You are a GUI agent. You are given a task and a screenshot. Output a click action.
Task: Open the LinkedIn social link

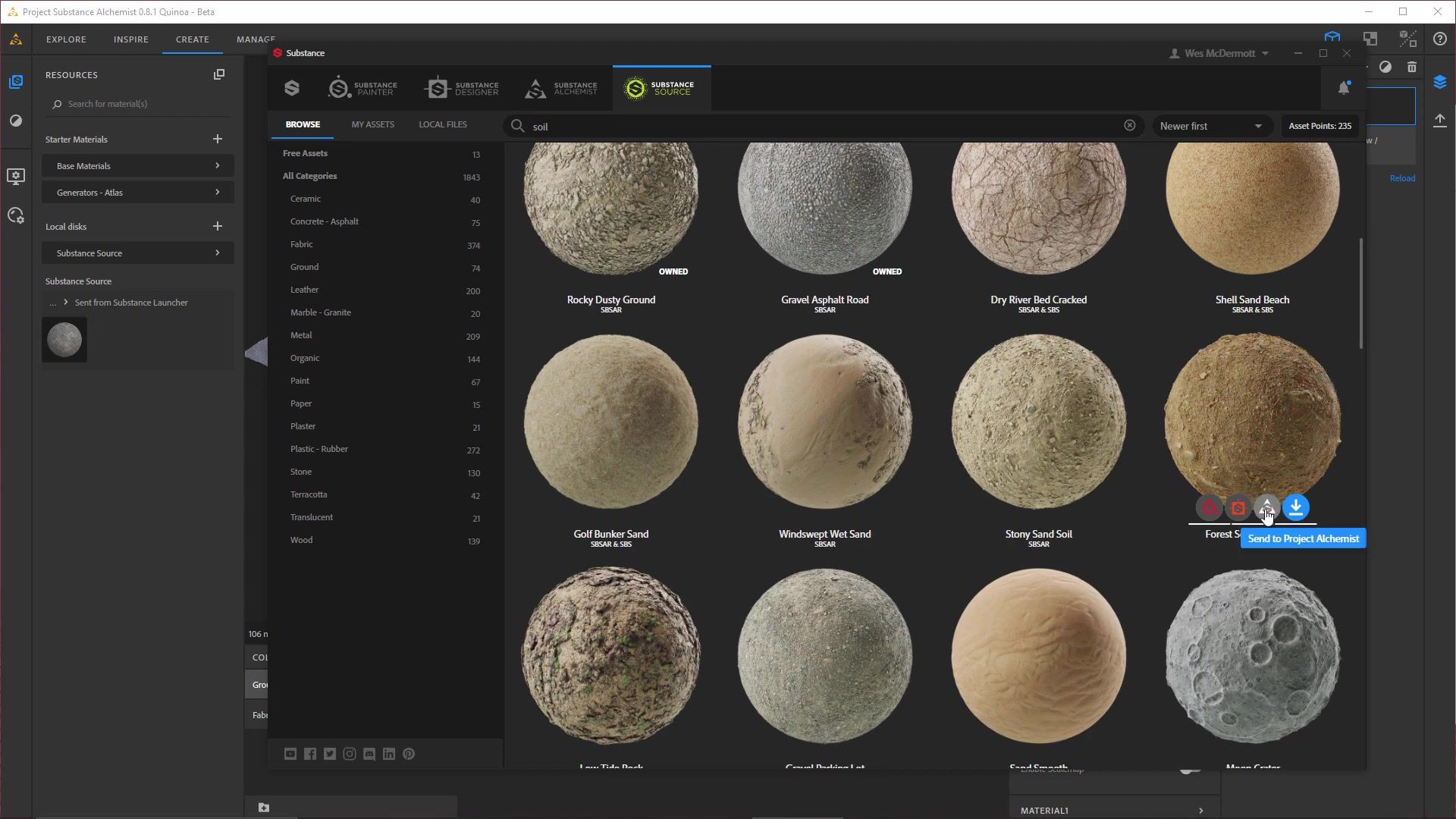(x=389, y=754)
